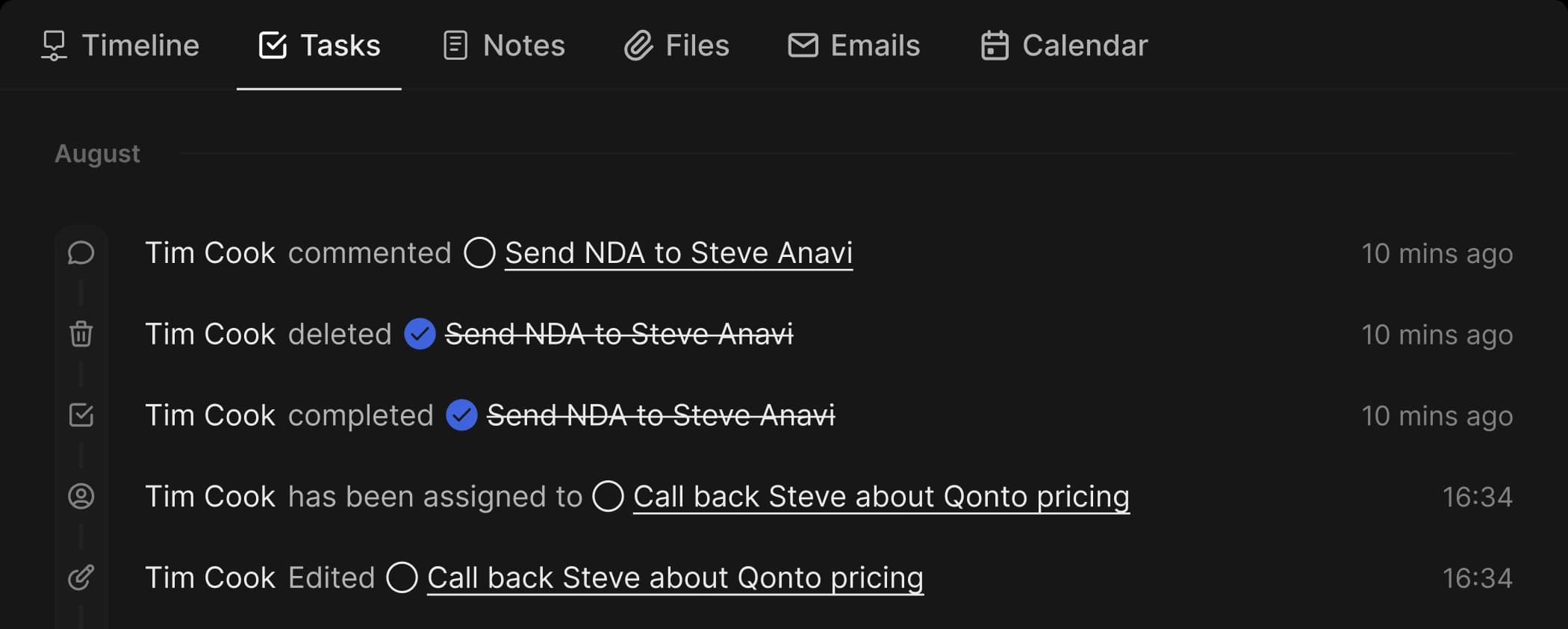
Task: Switch to the Timeline tab
Action: (x=120, y=46)
